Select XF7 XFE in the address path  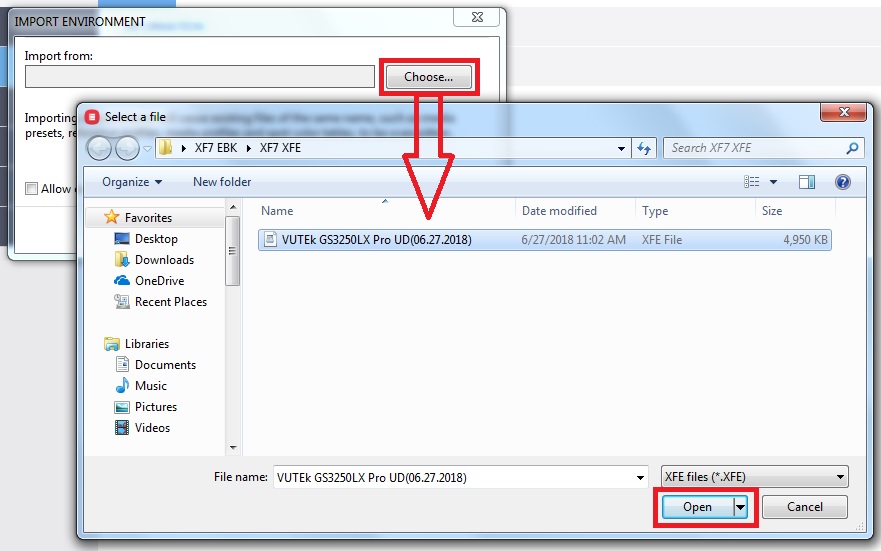pyautogui.click(x=280, y=148)
